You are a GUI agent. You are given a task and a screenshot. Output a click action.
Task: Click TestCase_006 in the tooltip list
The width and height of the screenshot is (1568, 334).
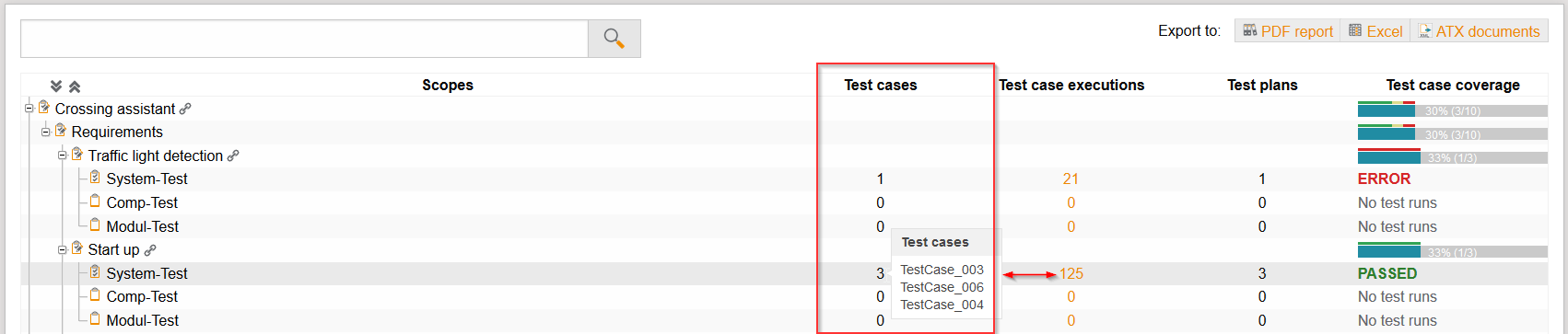[942, 287]
